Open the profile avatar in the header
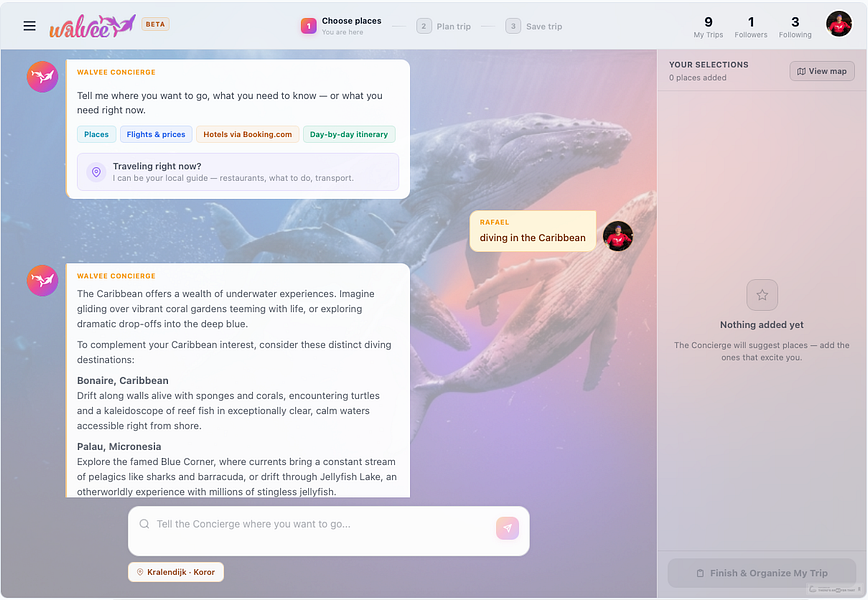The width and height of the screenshot is (868, 600). coord(839,24)
